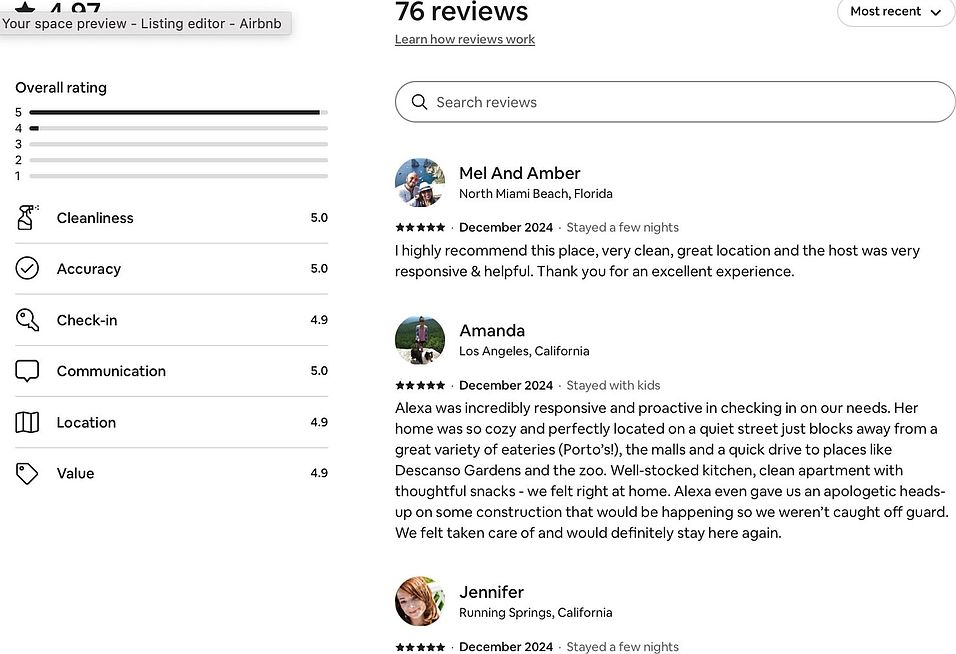Click reviewer name Jennifer

(491, 592)
